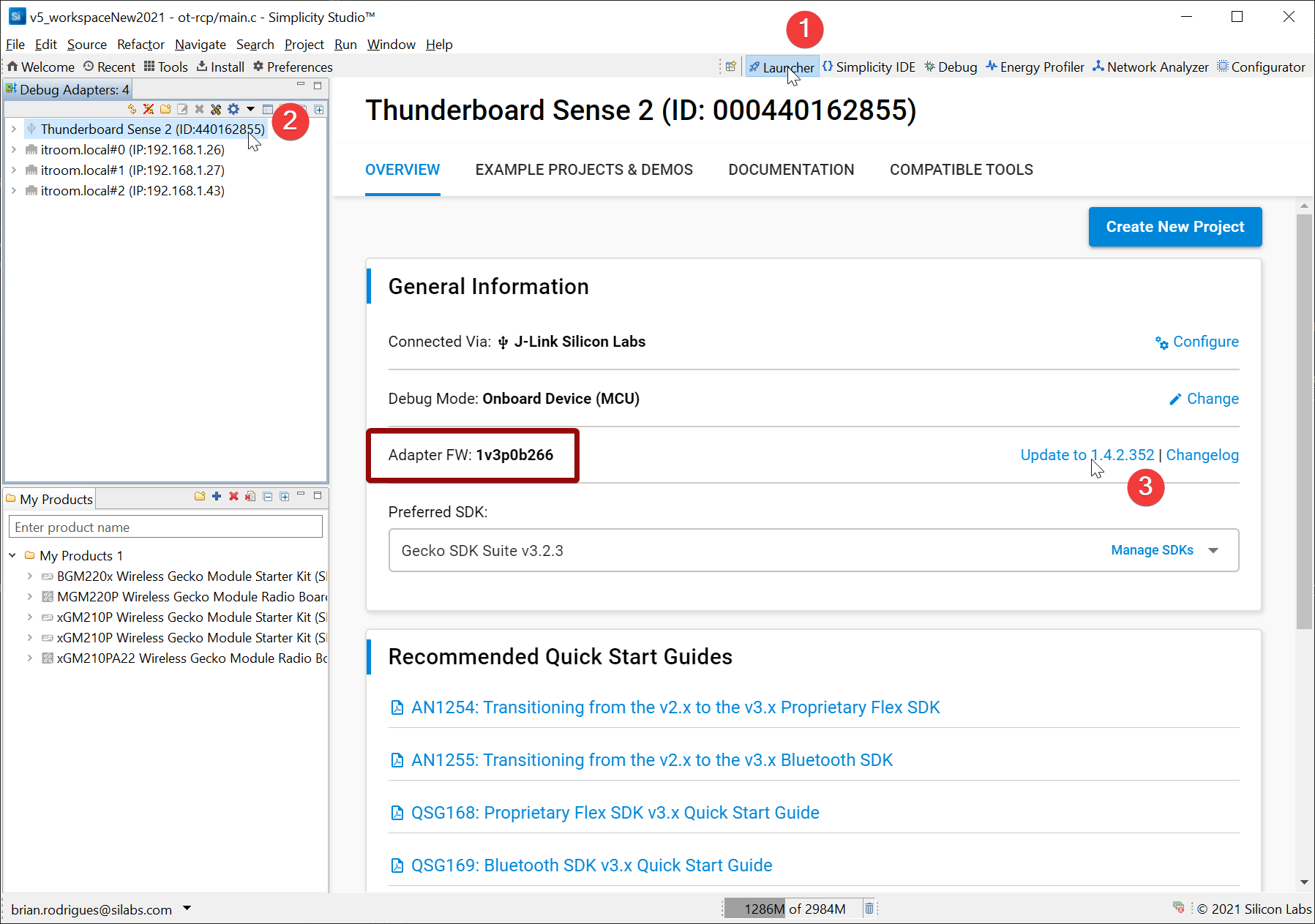Maximize the My Products panel

[318, 495]
